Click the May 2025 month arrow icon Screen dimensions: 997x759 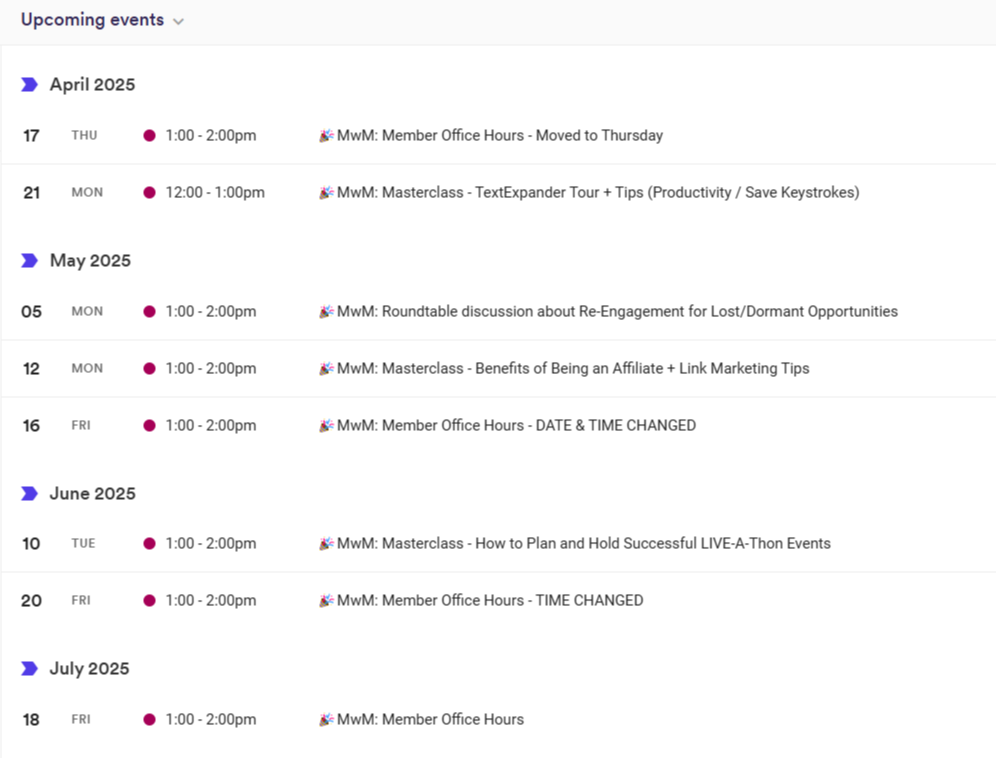coord(29,261)
